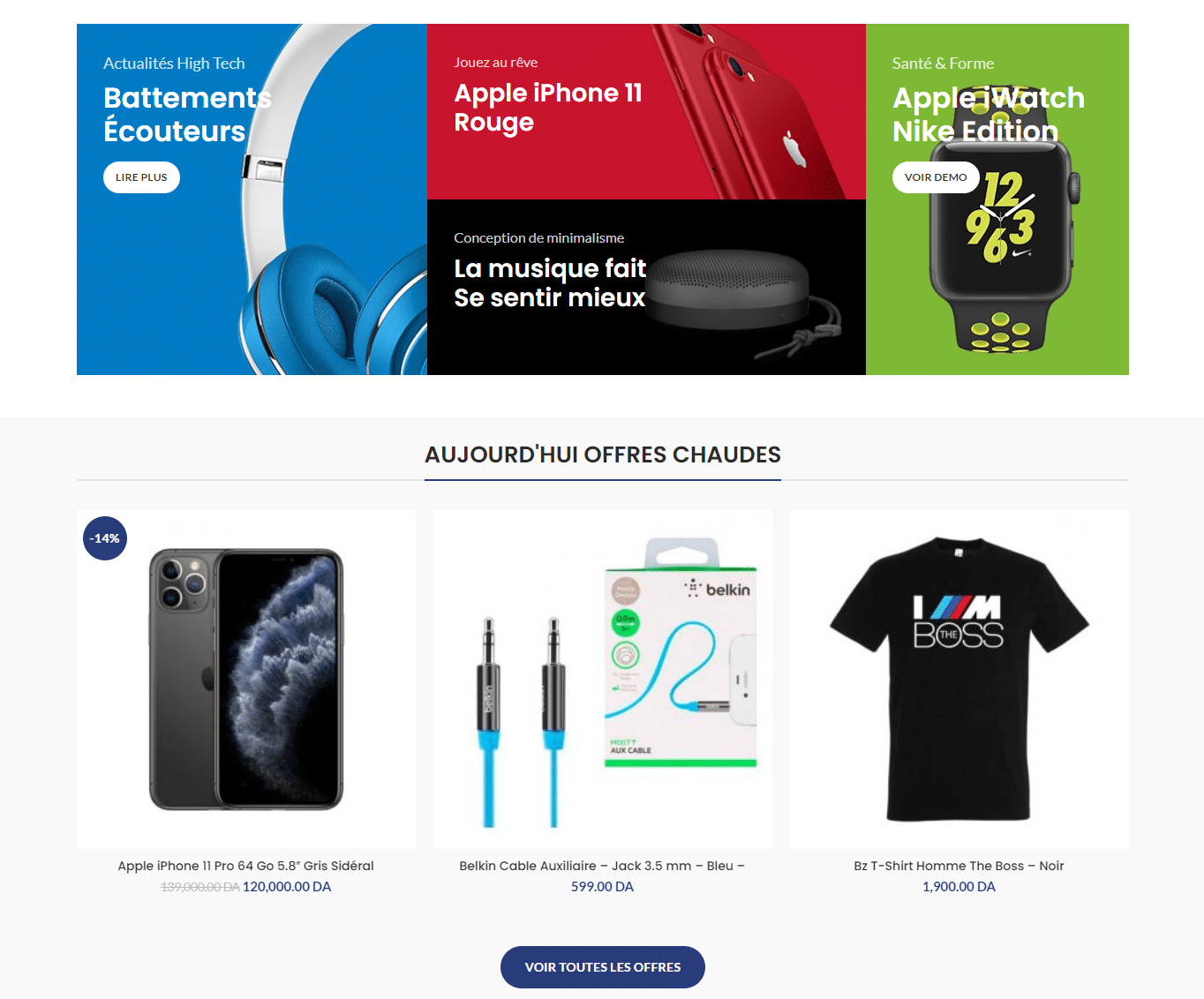Click the black Boss T-shirt image
Screen dimensions: 1204x999
(x=959, y=679)
